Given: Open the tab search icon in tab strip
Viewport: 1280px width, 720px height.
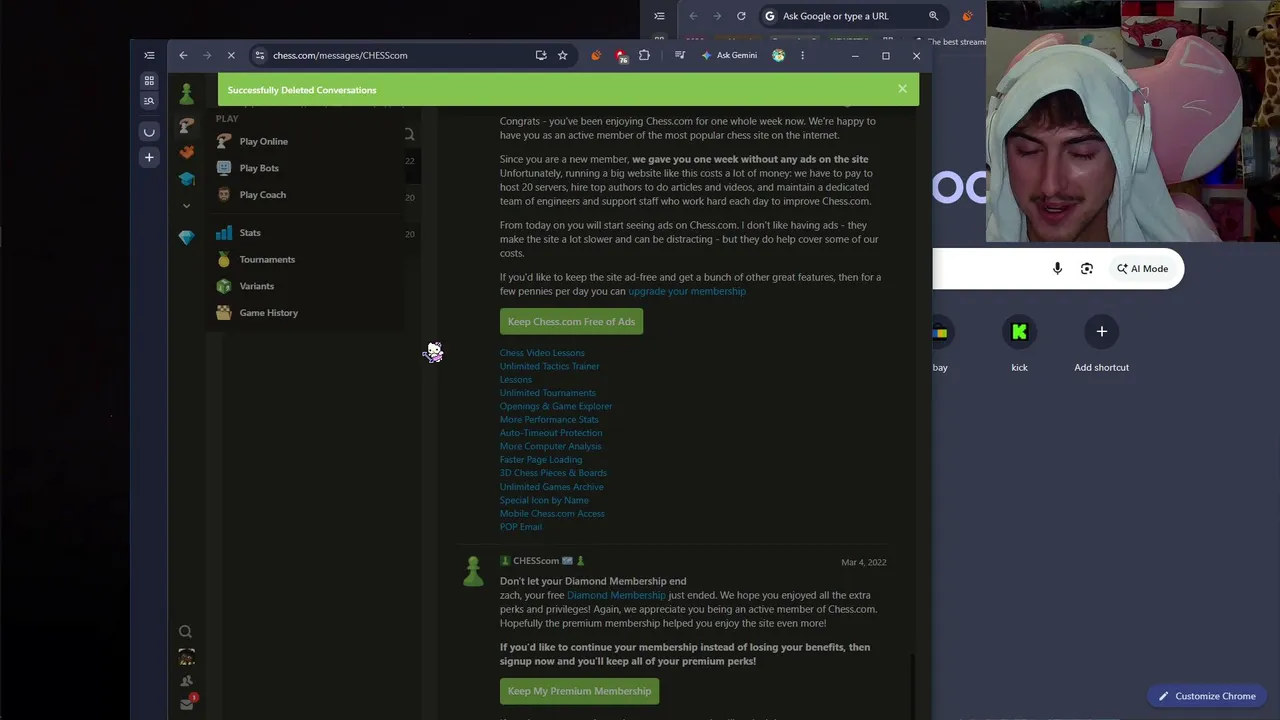Looking at the screenshot, I should click(x=149, y=100).
